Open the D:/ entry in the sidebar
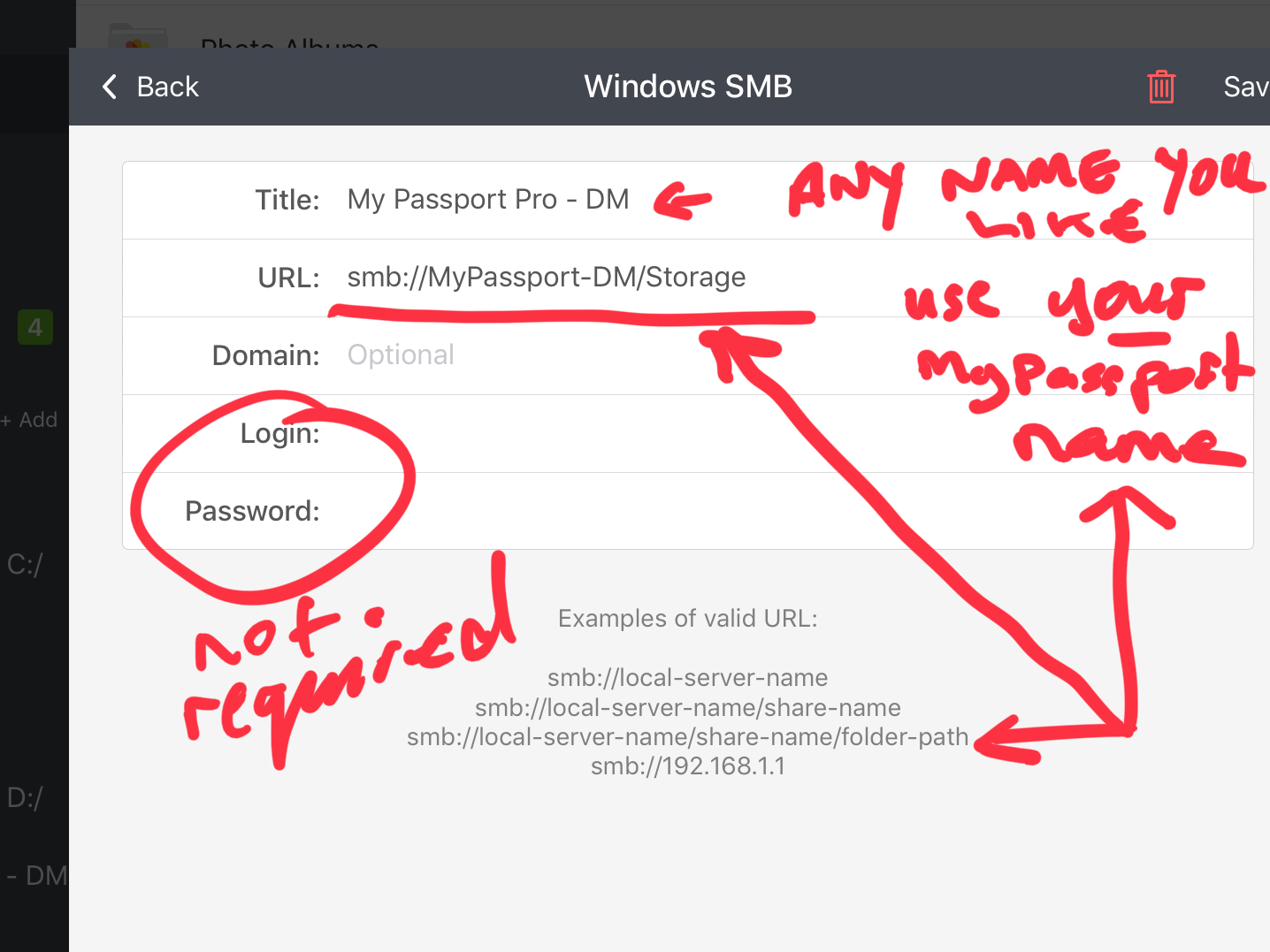This screenshot has width=1270, height=952. point(25,798)
